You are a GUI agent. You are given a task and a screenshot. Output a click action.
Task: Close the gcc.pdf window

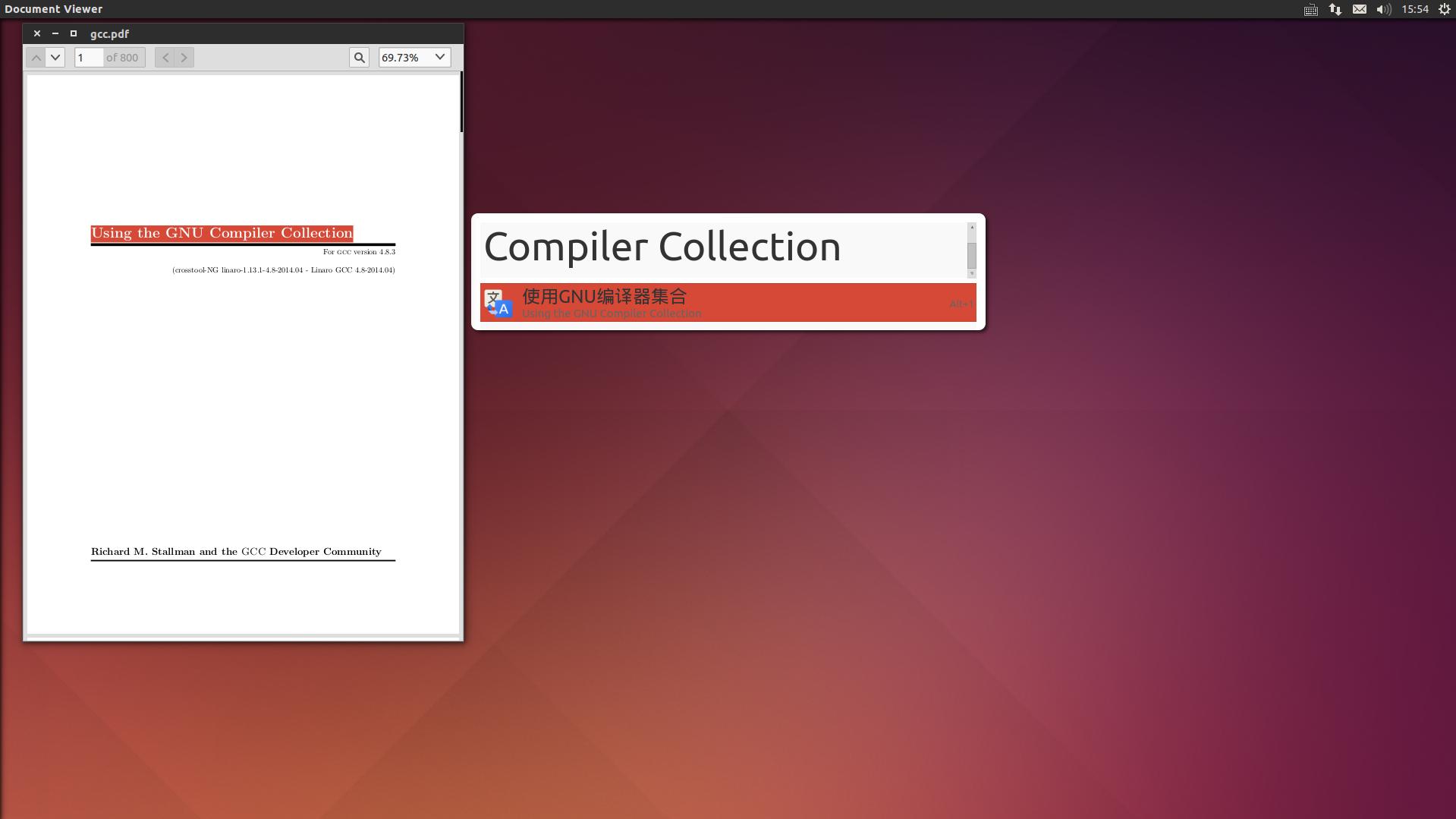37,33
